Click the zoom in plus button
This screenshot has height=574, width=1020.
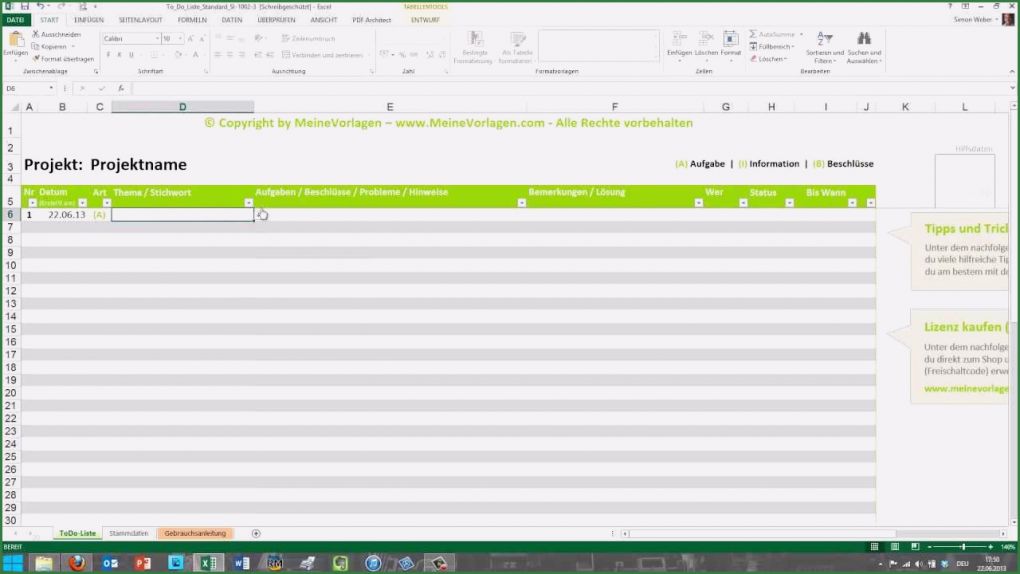(x=991, y=547)
